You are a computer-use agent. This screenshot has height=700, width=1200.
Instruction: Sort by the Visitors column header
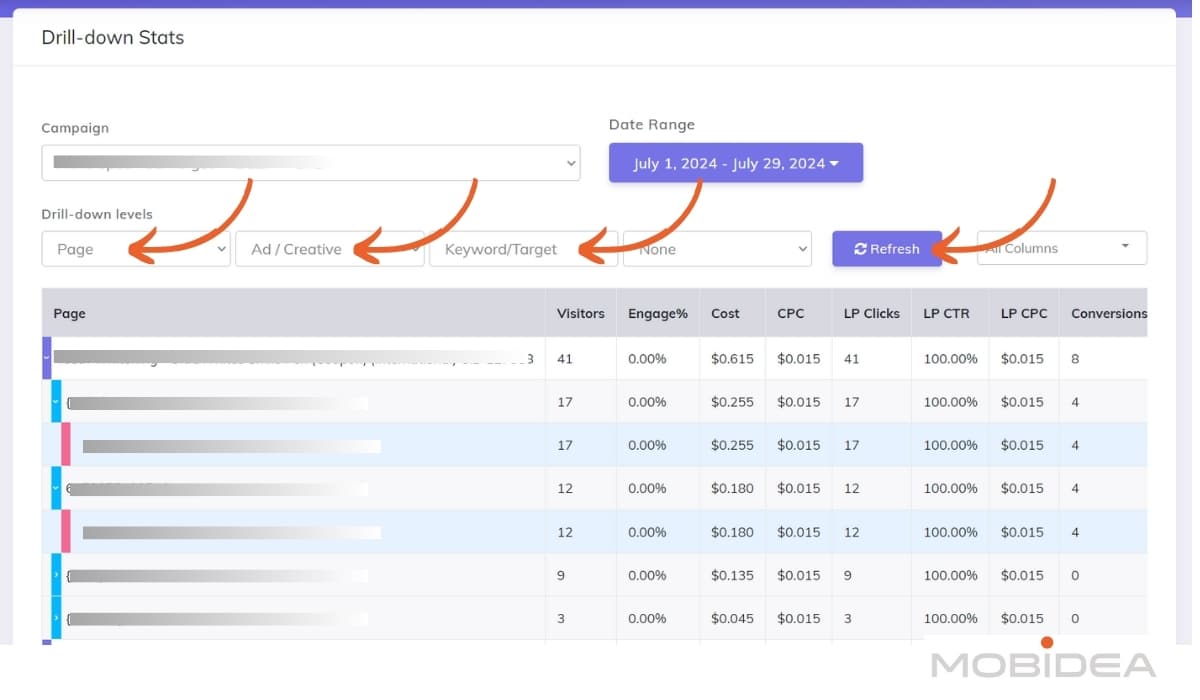tap(580, 313)
